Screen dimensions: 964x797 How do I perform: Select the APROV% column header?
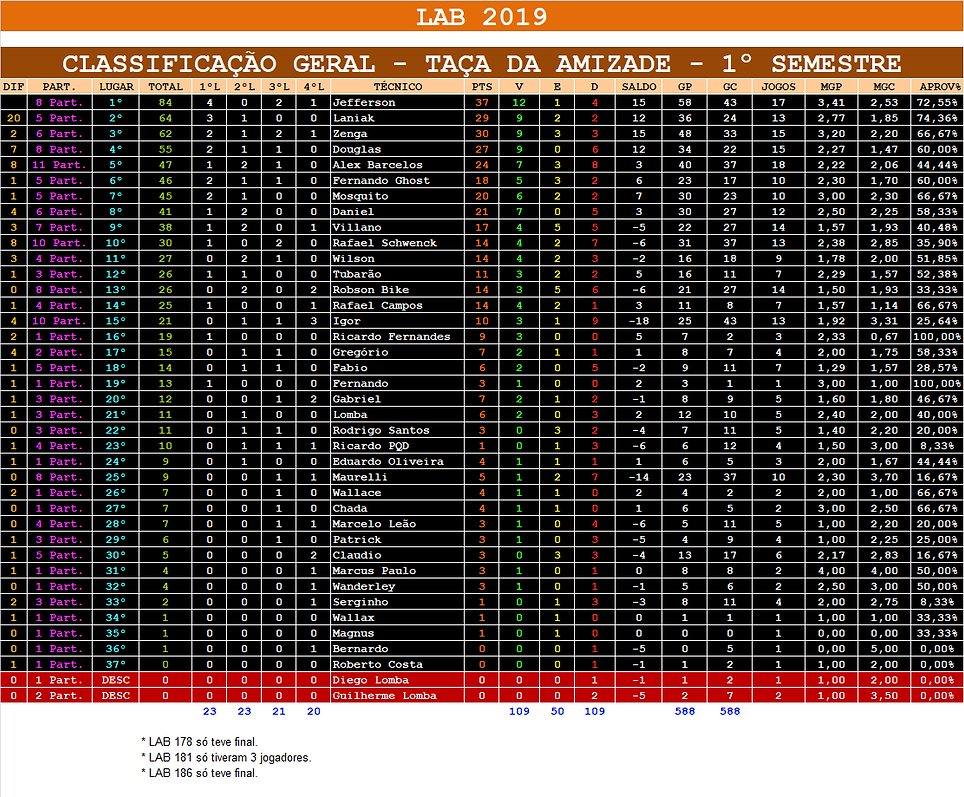pyautogui.click(x=936, y=87)
